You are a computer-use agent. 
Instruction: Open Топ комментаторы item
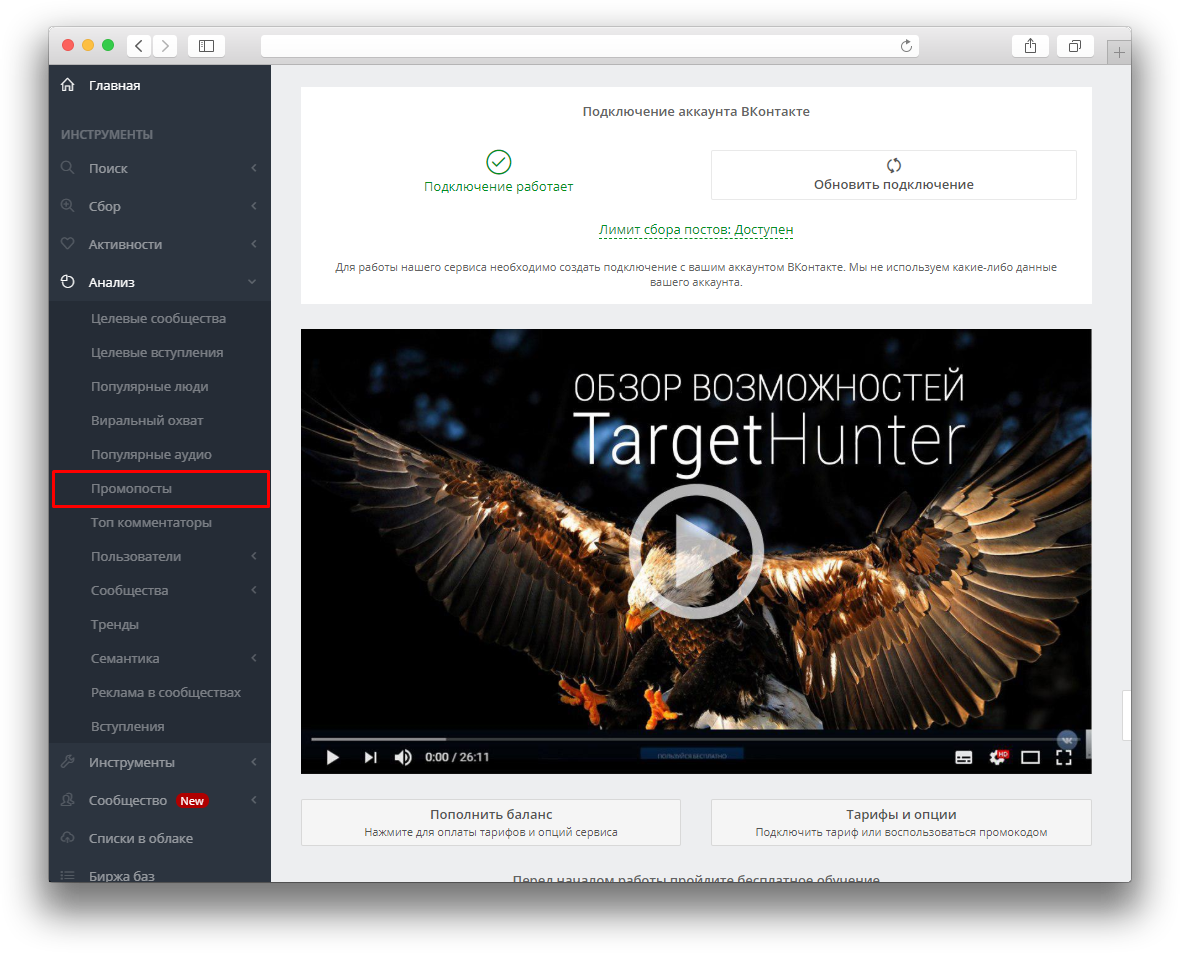pyautogui.click(x=151, y=522)
